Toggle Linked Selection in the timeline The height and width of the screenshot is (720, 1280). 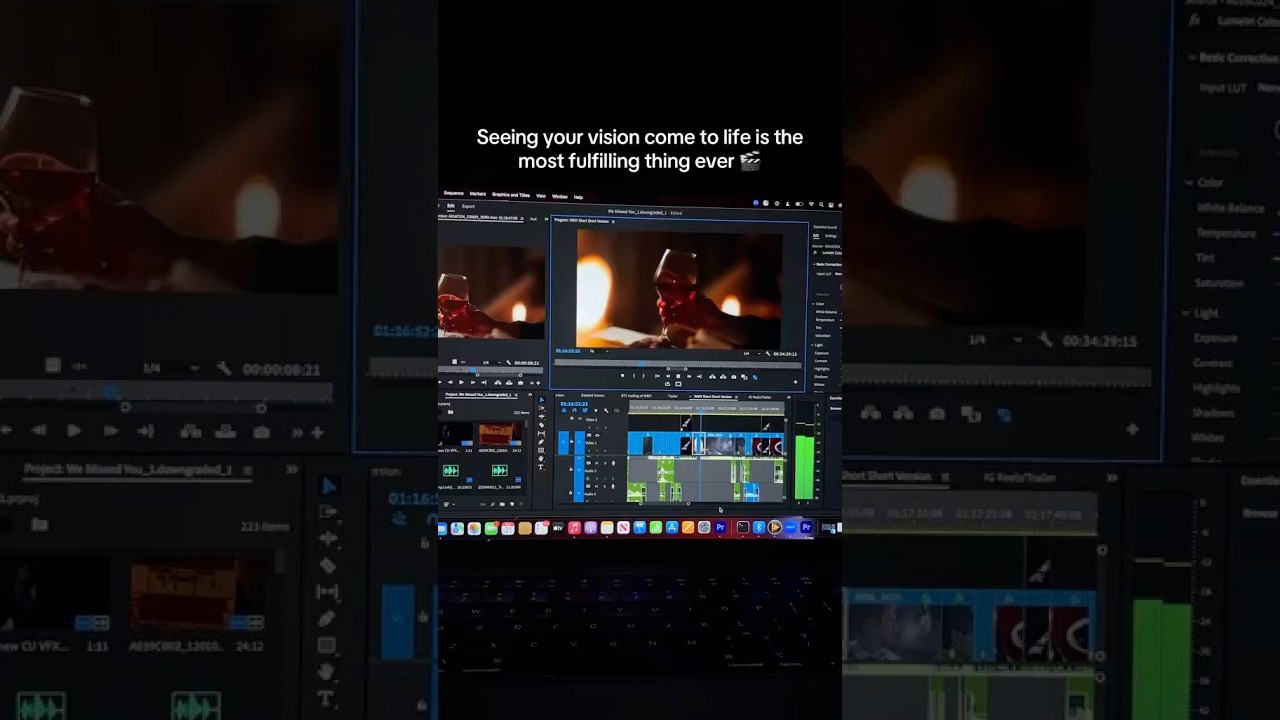(x=585, y=410)
